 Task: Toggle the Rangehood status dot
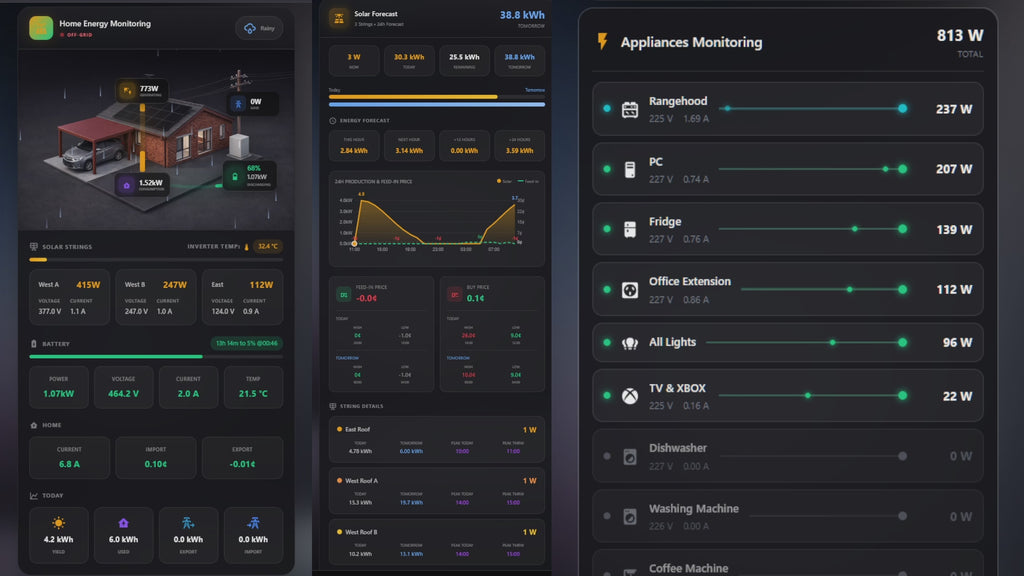607,109
